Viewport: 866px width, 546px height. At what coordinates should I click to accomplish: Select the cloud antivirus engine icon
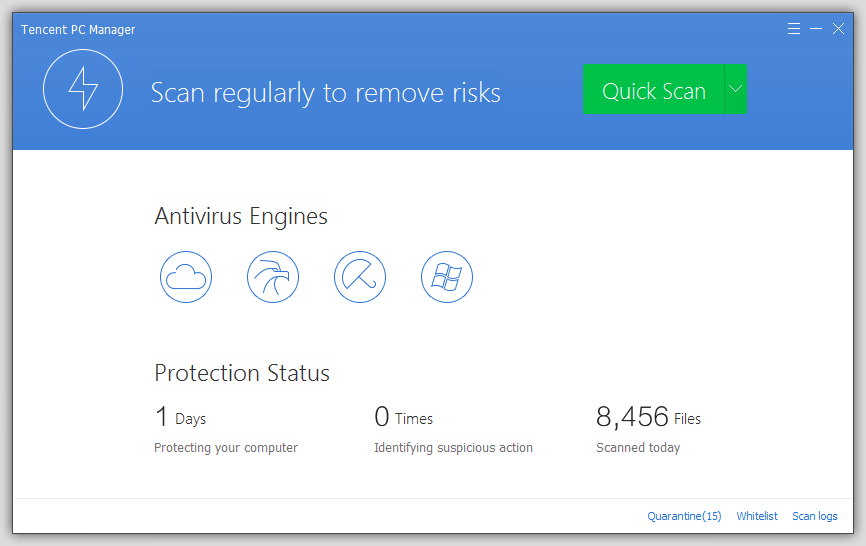186,276
